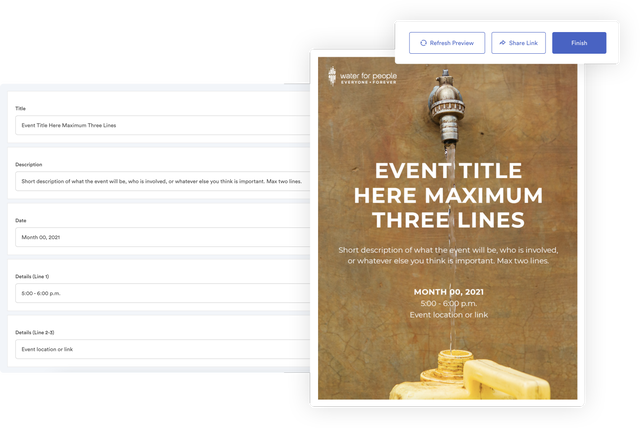
Task: Open the Share Link option
Action: (x=518, y=43)
